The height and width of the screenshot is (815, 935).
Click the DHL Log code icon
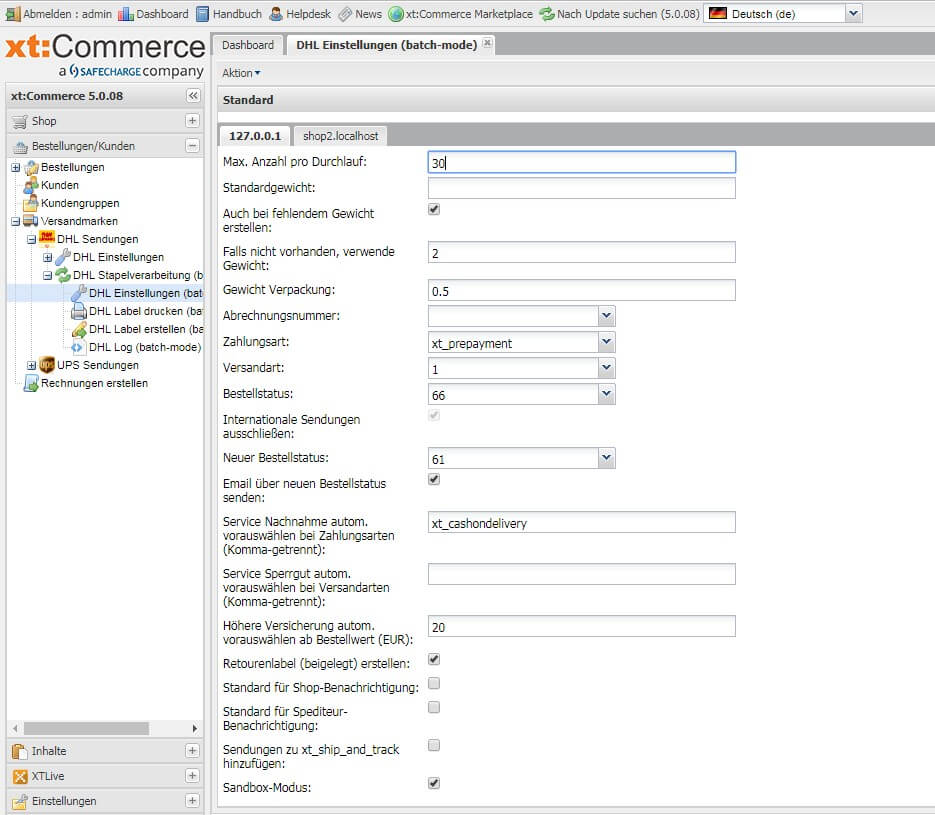pos(78,347)
